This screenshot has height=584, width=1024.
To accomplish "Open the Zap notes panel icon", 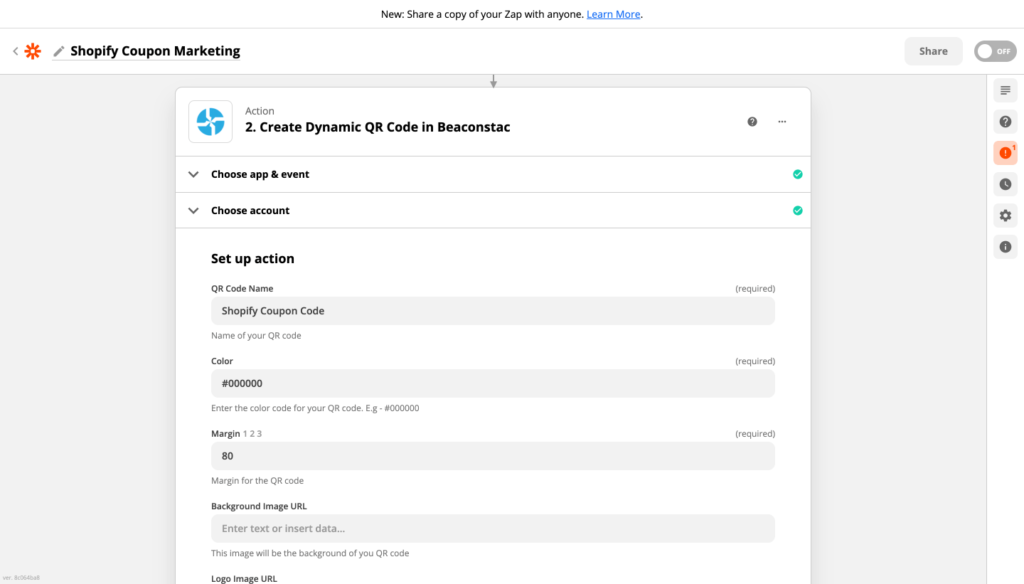I will (1005, 90).
